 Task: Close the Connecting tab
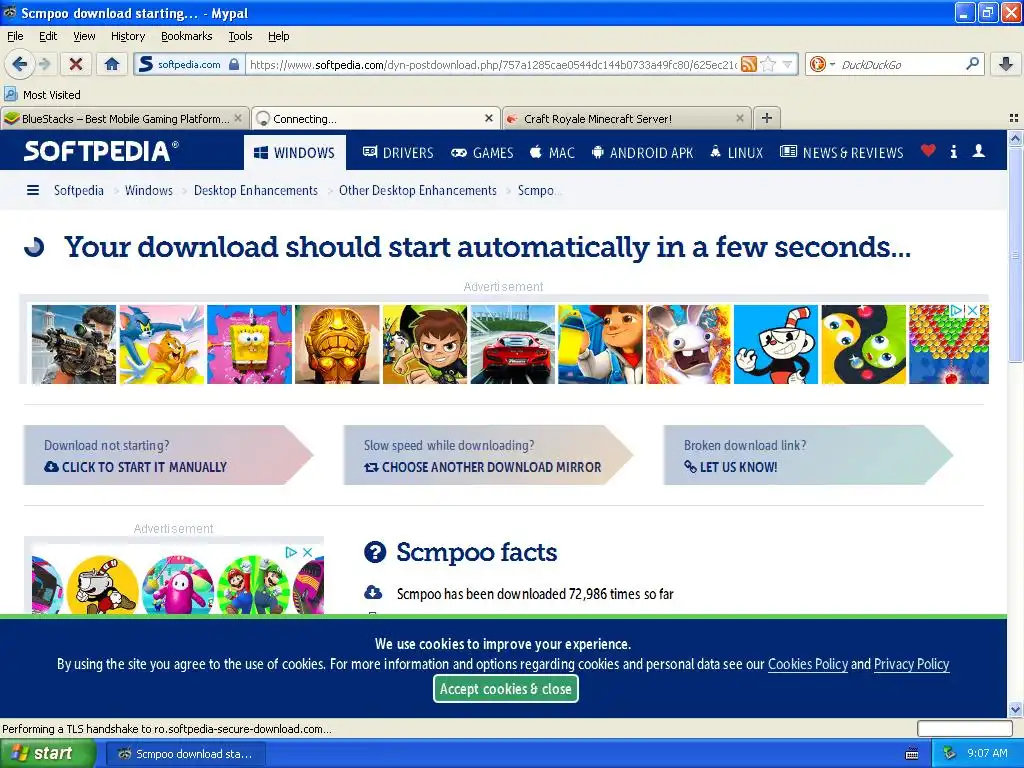point(488,118)
